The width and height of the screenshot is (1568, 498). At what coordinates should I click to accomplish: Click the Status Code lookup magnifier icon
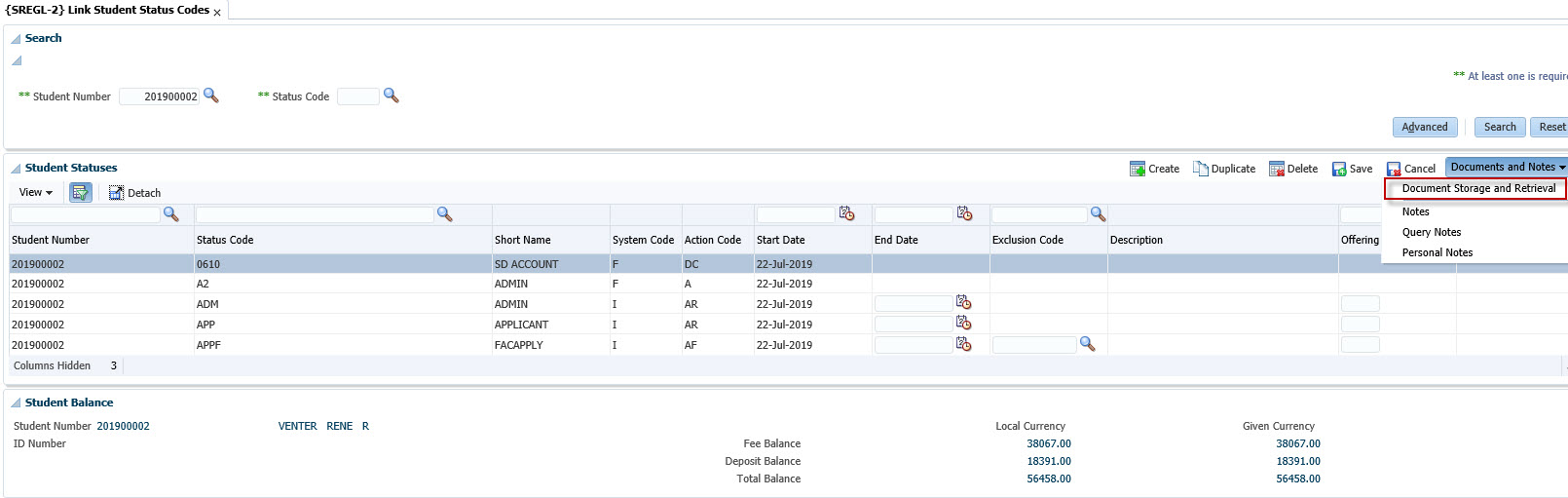[391, 96]
